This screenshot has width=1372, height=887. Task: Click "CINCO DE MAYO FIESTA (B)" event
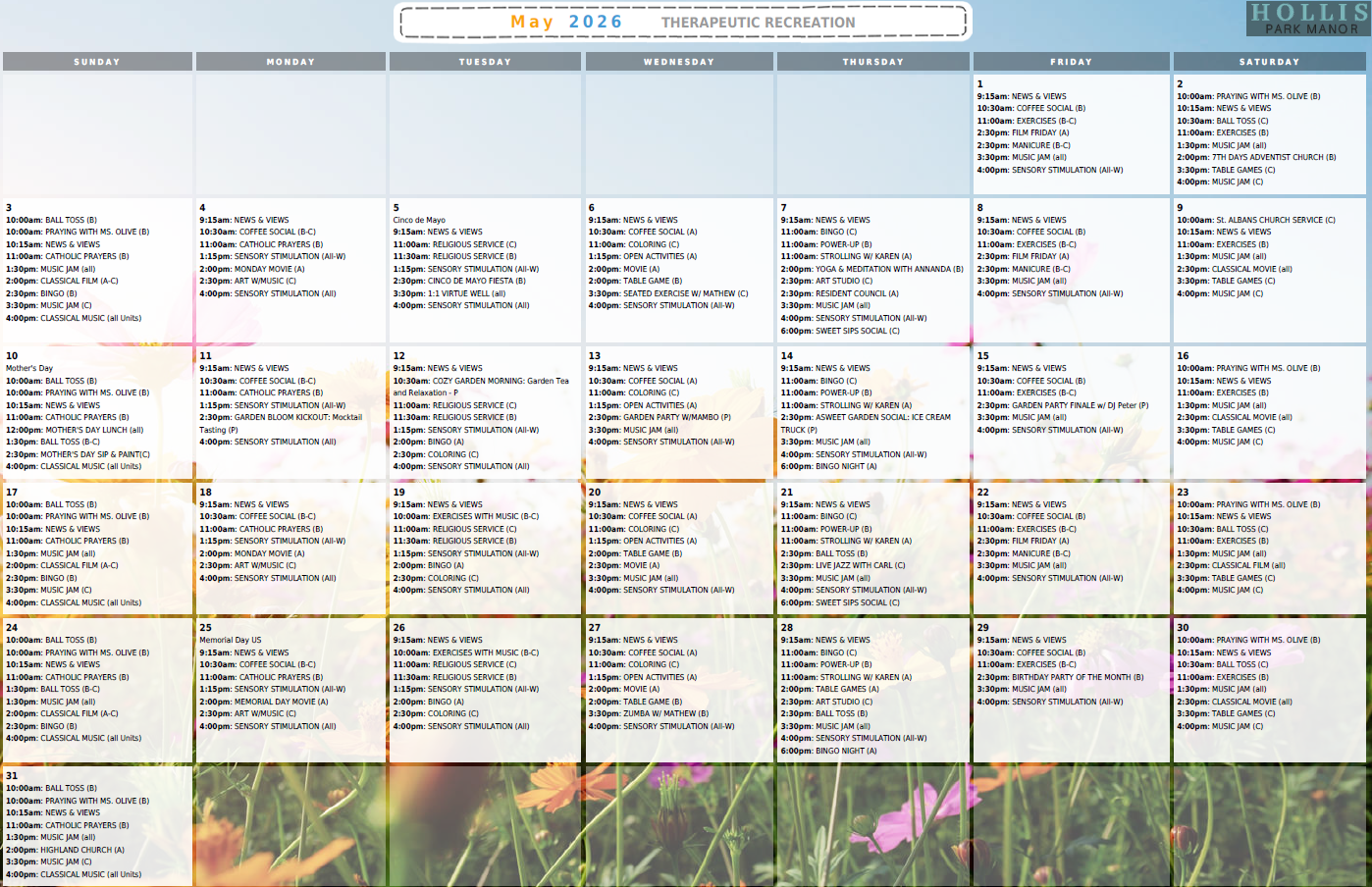click(x=476, y=282)
